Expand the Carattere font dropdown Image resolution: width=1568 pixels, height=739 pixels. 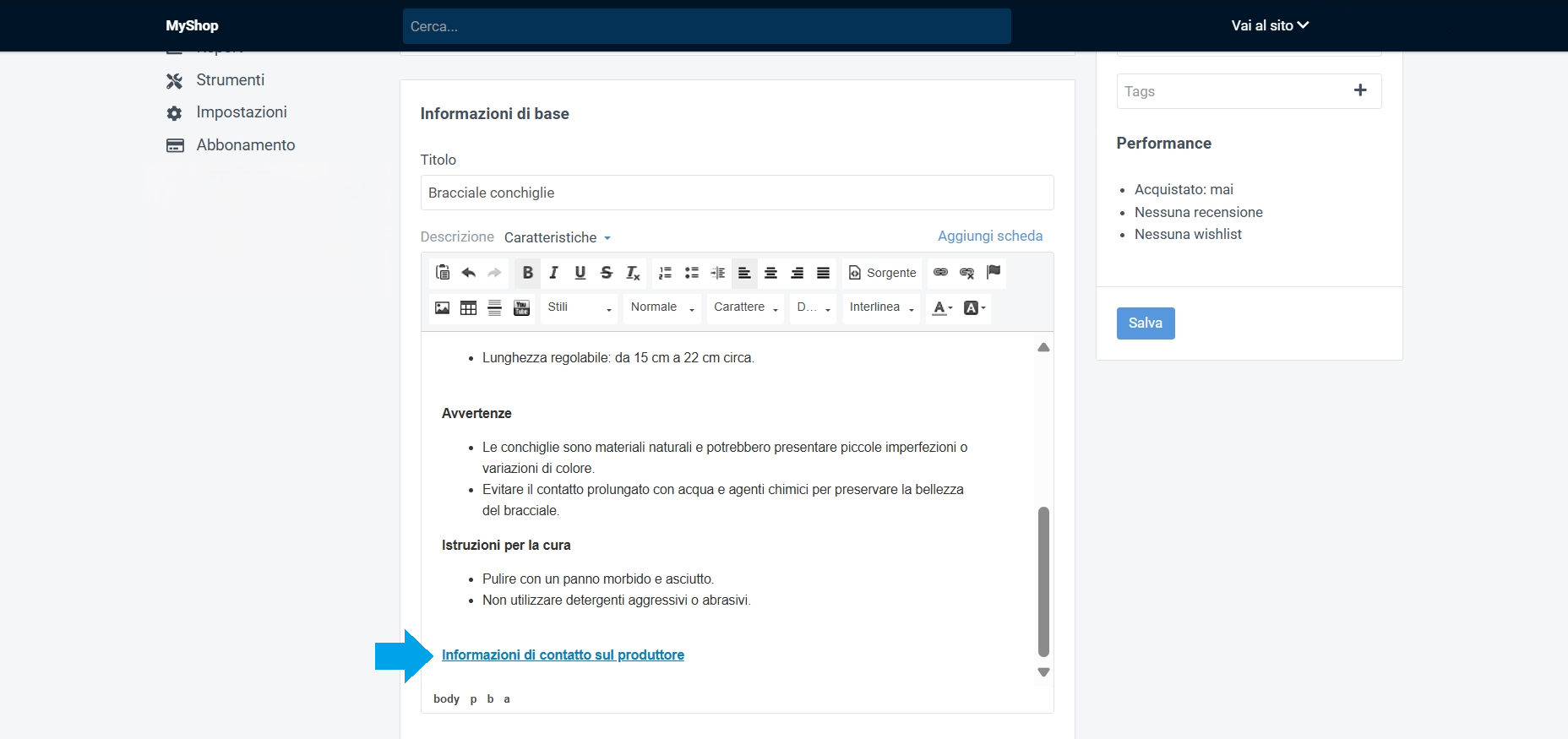745,308
